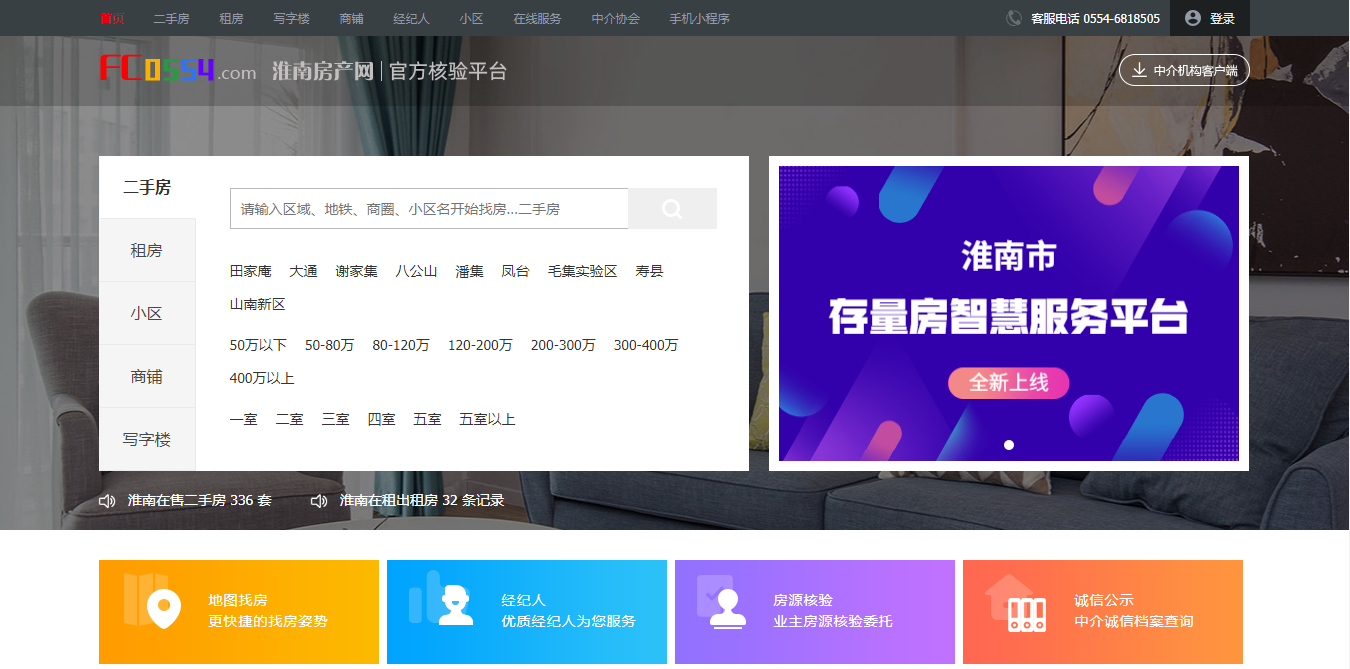Choose room type 五室以上
The height and width of the screenshot is (669, 1350).
click(487, 419)
